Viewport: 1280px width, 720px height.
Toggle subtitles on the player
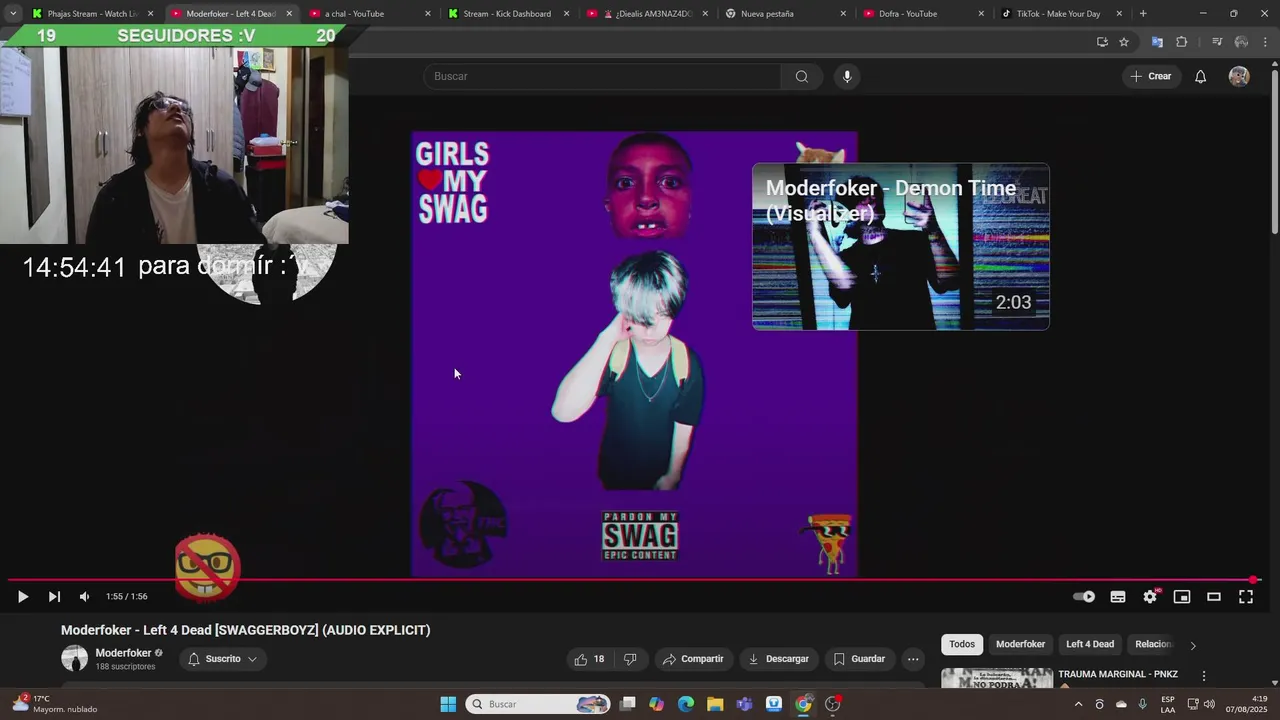coord(1118,597)
